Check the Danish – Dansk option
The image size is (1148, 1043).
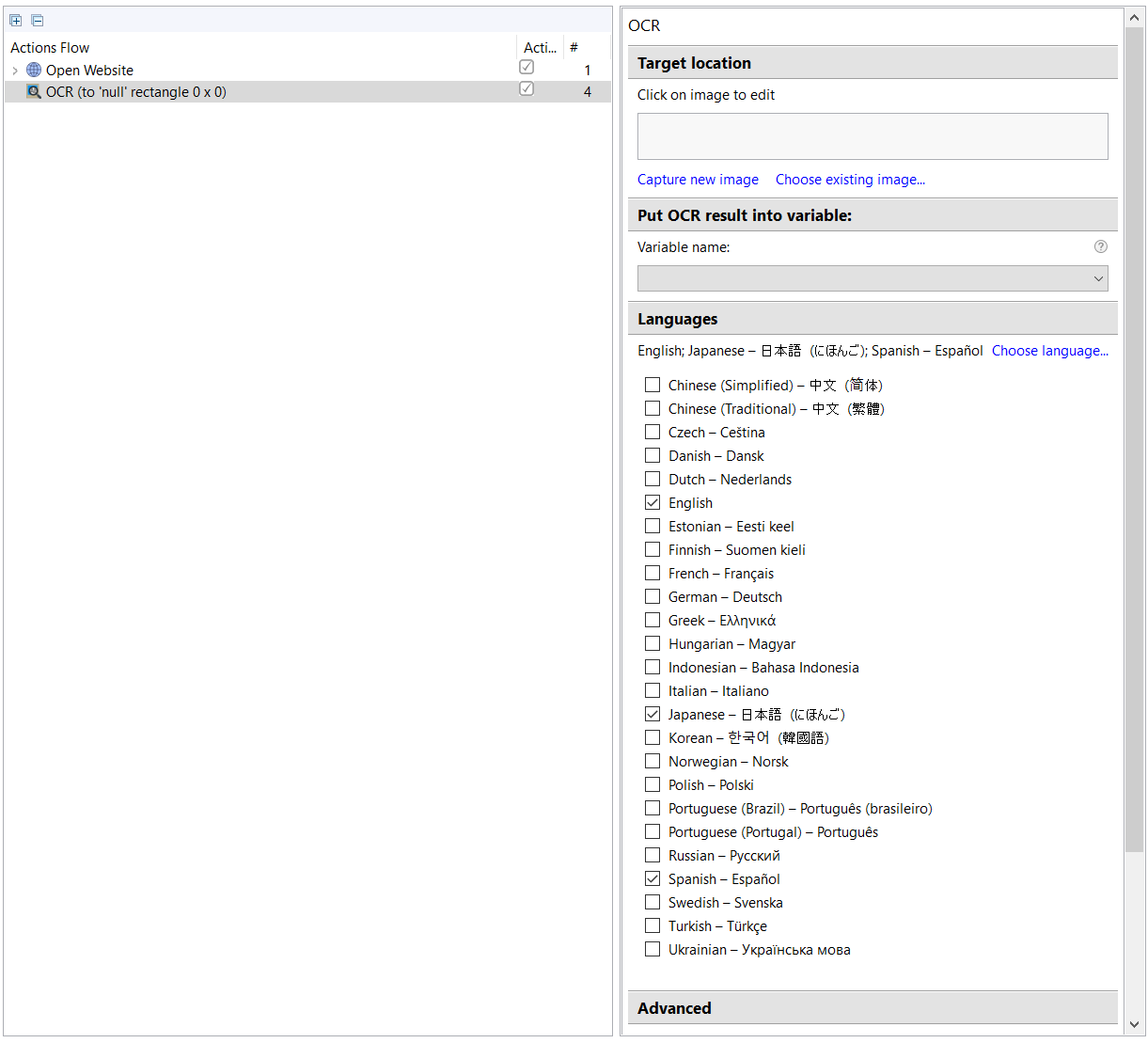click(x=653, y=455)
